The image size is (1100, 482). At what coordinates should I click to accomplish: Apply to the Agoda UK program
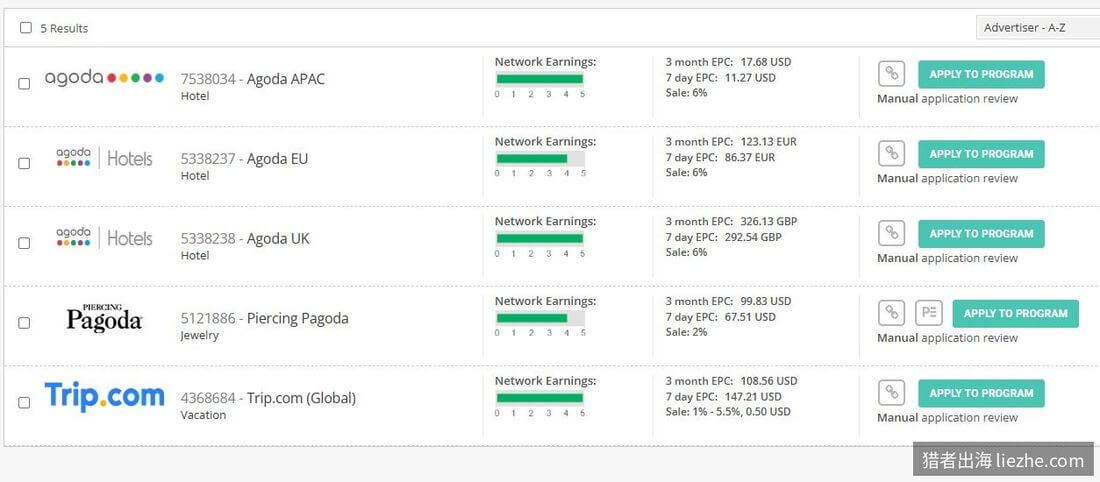(981, 234)
